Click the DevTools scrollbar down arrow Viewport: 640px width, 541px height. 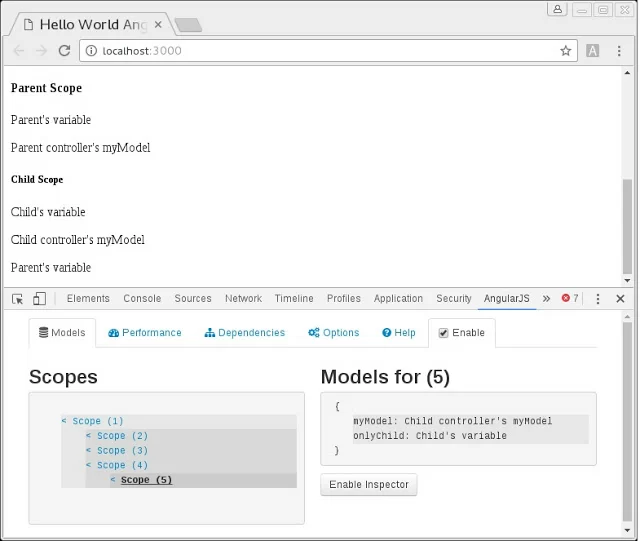(x=627, y=530)
